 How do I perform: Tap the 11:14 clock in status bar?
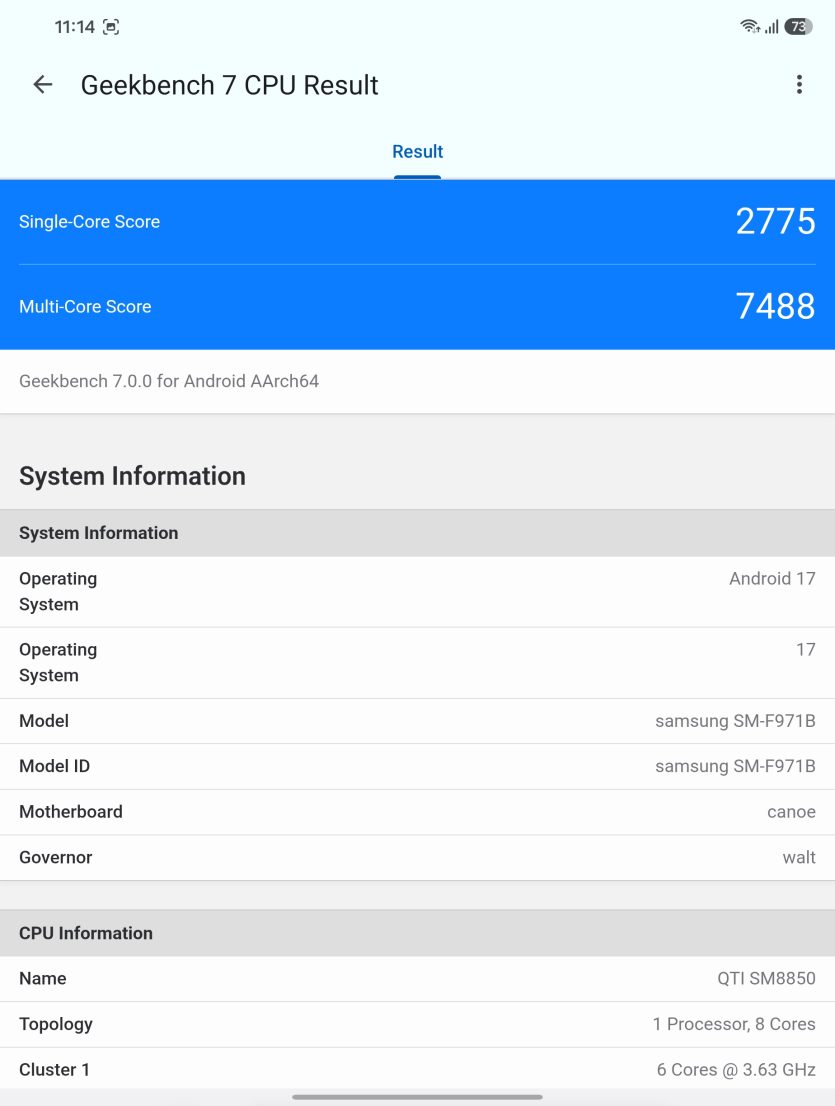tap(75, 27)
